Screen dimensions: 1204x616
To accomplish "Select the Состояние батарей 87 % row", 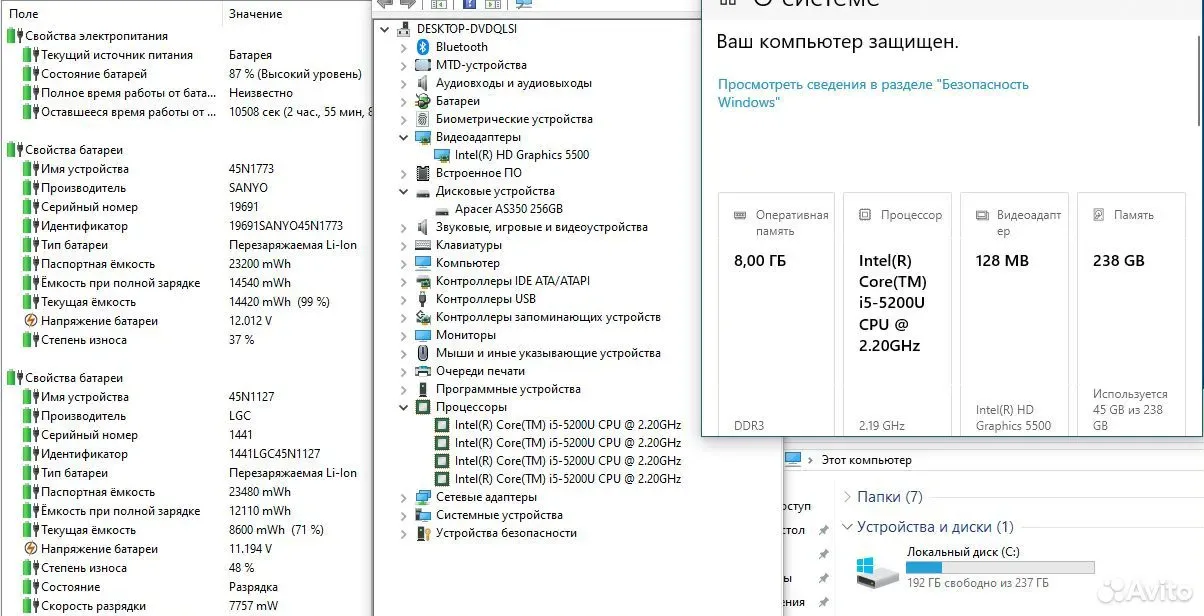I will tap(188, 74).
